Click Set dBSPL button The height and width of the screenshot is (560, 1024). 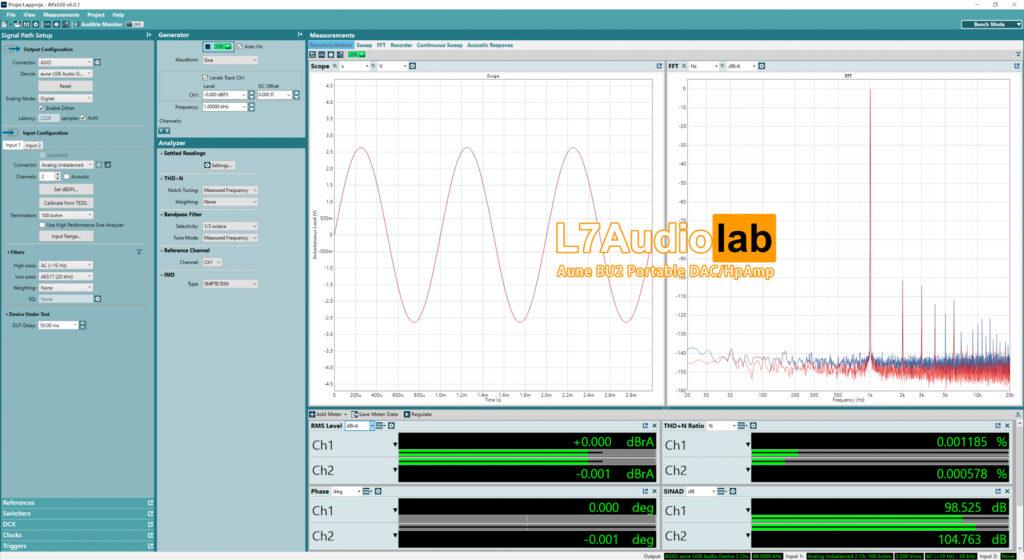point(66,189)
